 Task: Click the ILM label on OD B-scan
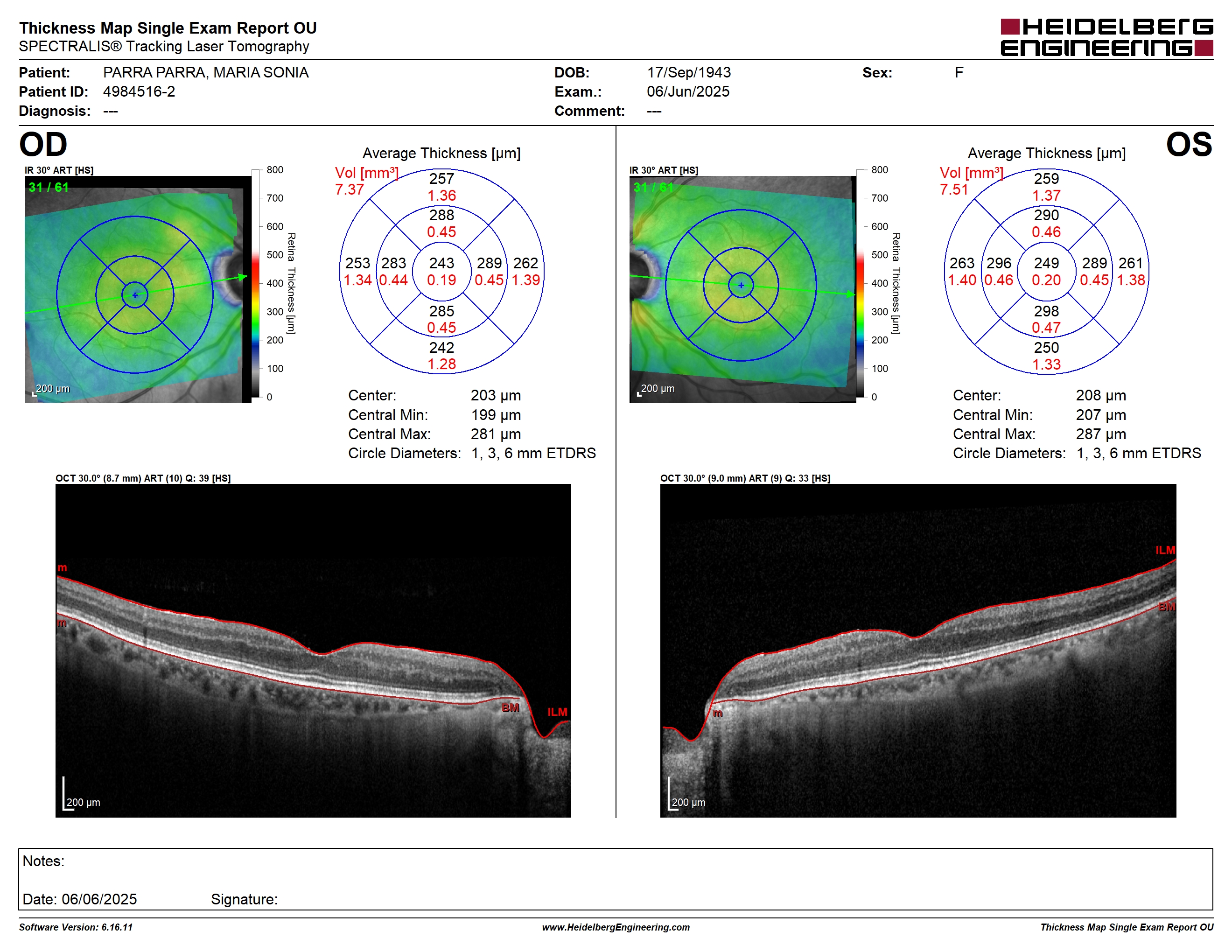pos(557,712)
